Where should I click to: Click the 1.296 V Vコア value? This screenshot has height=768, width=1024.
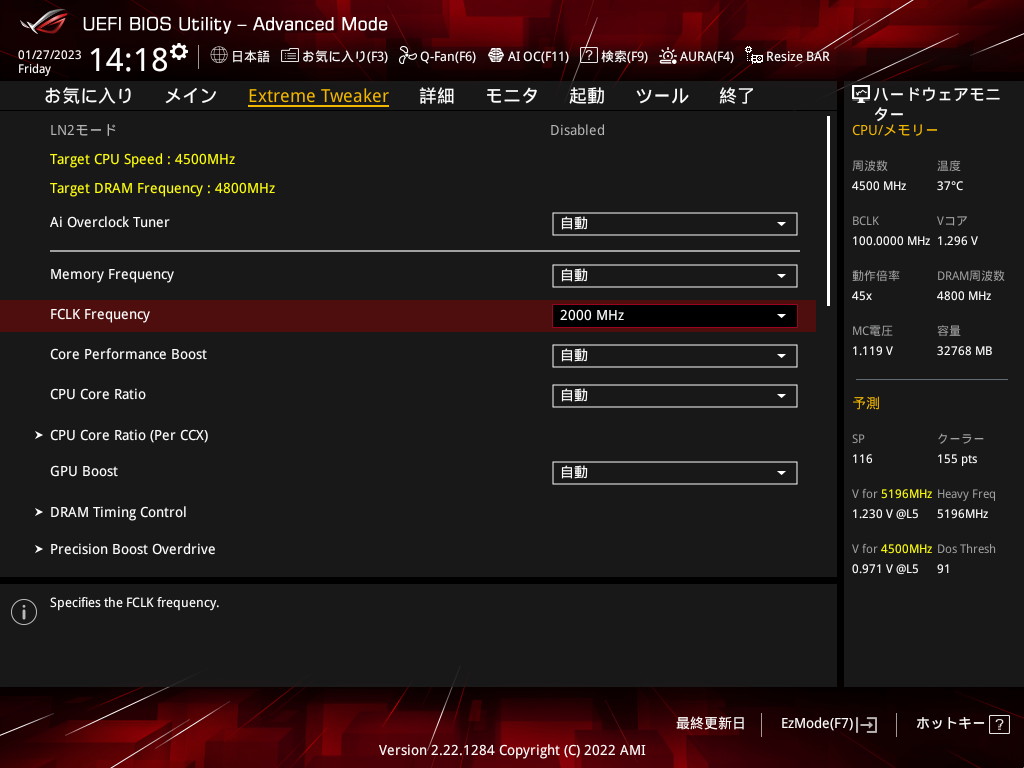click(957, 241)
